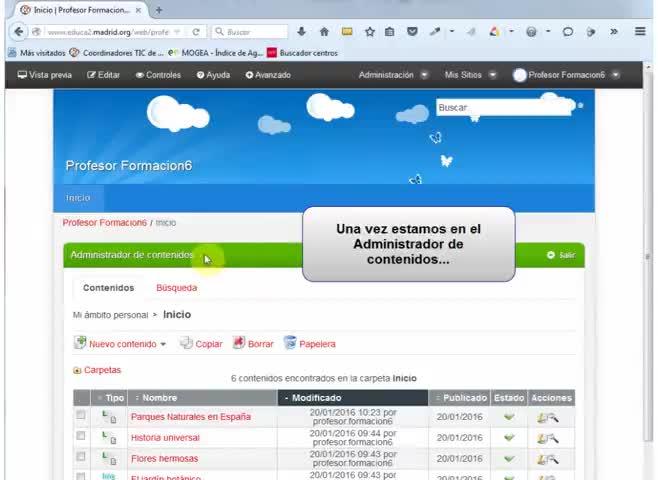658x480 pixels.
Task: Click Profesor Formacion6 breadcrumb link
Action: (x=104, y=223)
